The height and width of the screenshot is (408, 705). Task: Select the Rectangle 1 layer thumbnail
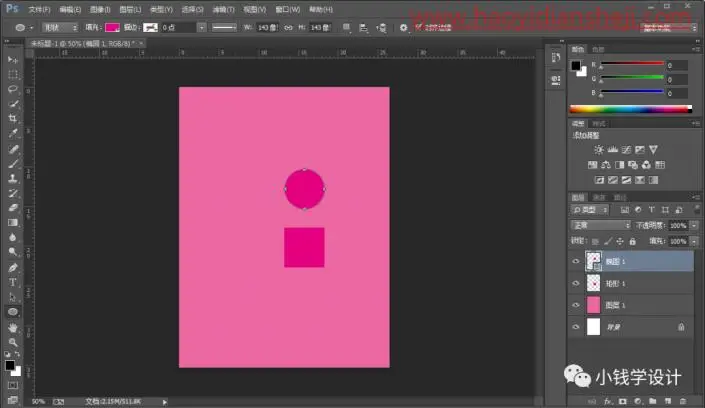tap(593, 283)
